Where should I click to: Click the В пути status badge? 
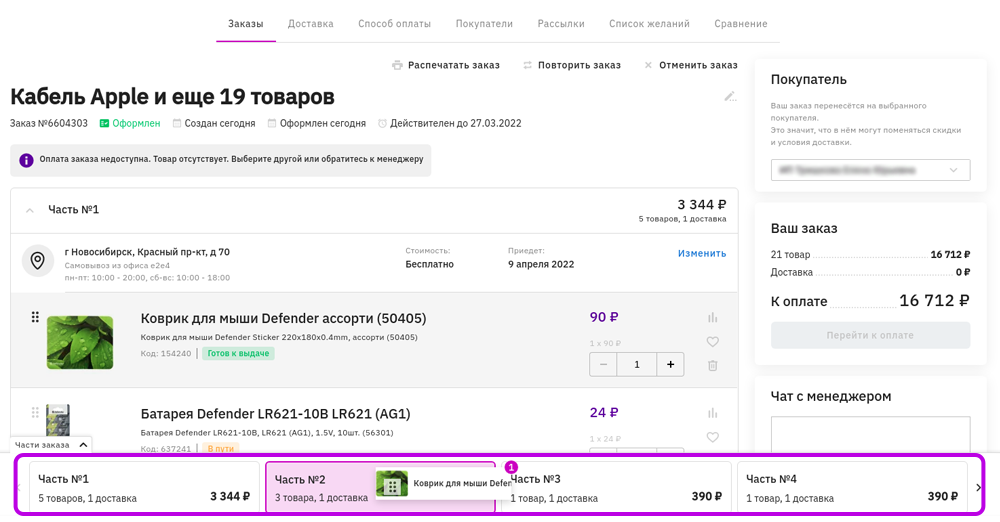pos(221,449)
